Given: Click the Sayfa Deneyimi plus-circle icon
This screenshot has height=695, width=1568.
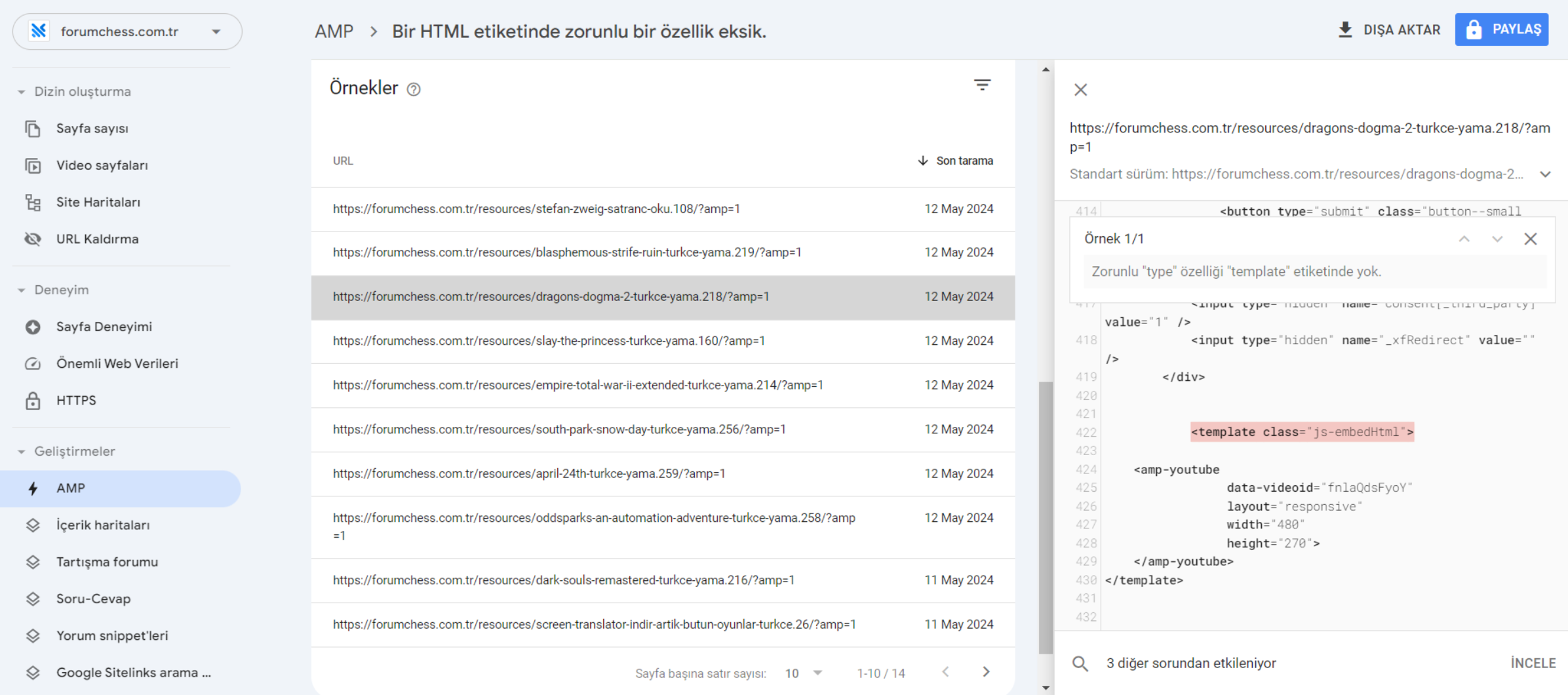Looking at the screenshot, I should tap(33, 327).
